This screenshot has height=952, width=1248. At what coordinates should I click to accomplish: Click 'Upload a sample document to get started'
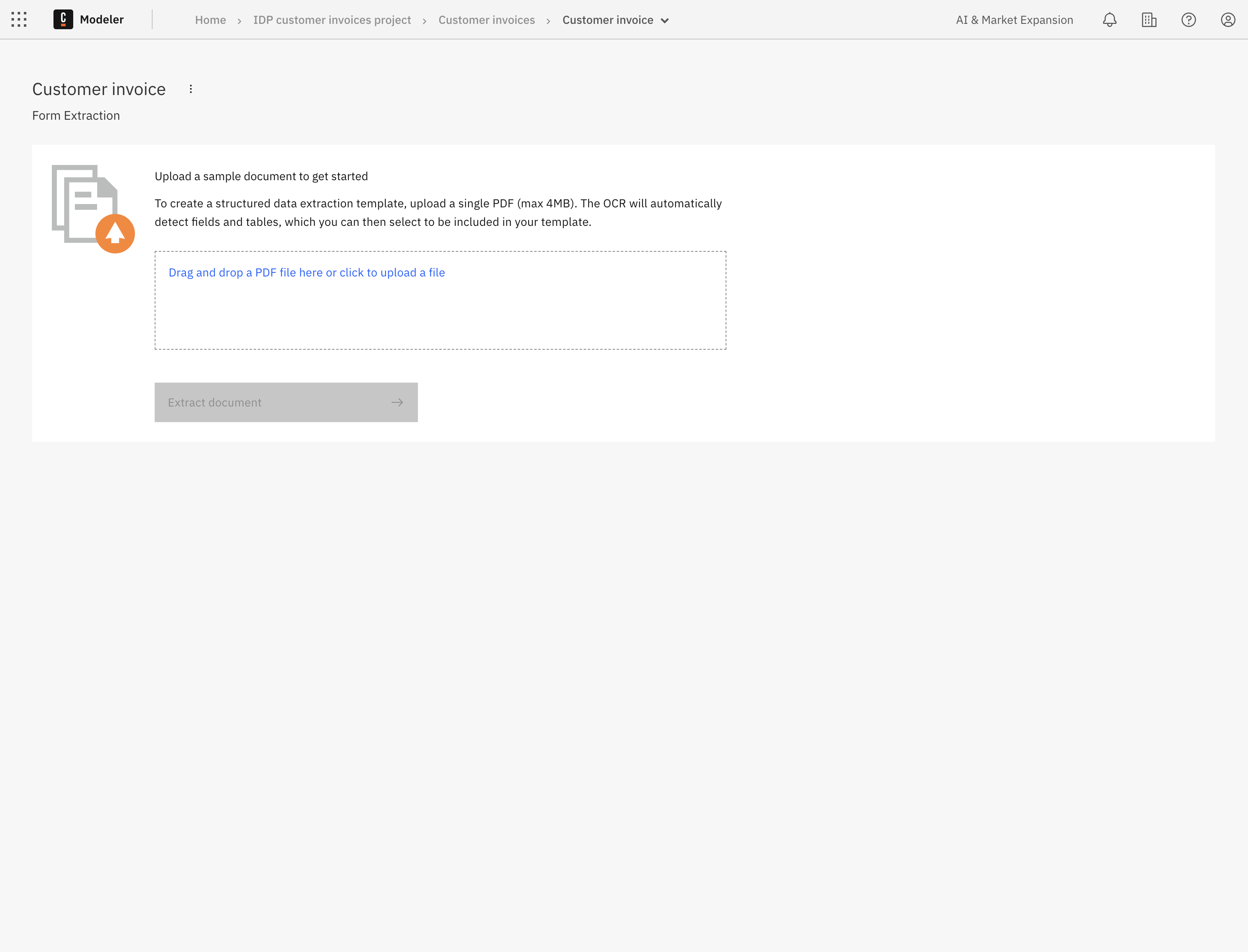click(261, 176)
